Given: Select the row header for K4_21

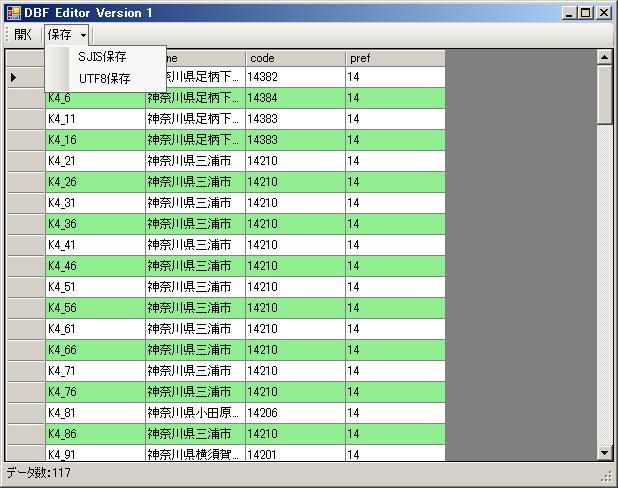Looking at the screenshot, I should click(x=25, y=161).
